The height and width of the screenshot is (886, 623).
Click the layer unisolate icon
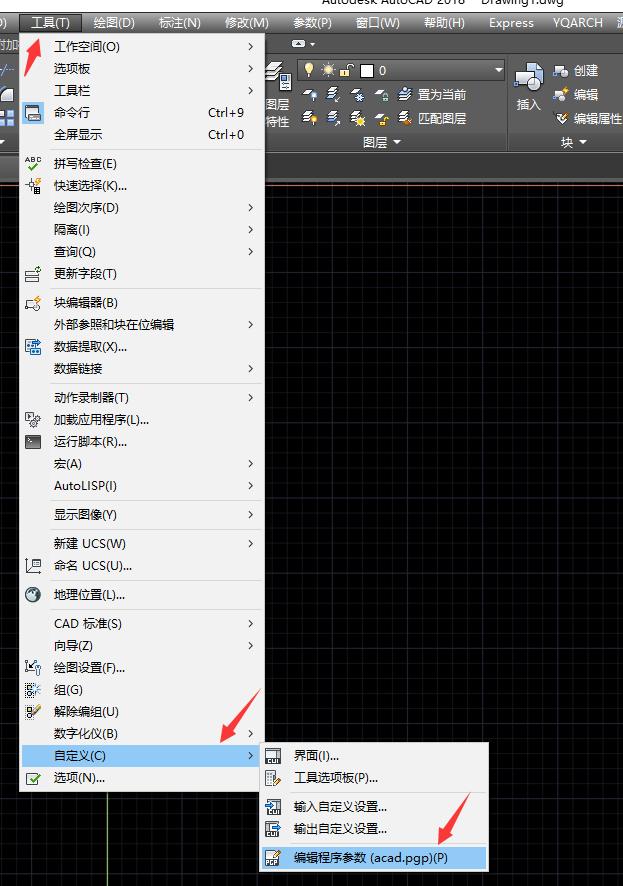pyautogui.click(x=333, y=118)
